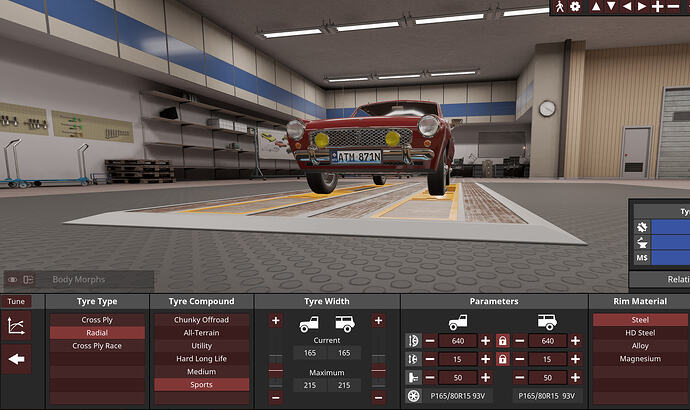Image resolution: width=690 pixels, height=410 pixels.
Task: Toggle the eye visibility icon near Body Morphs
Action: (12, 280)
